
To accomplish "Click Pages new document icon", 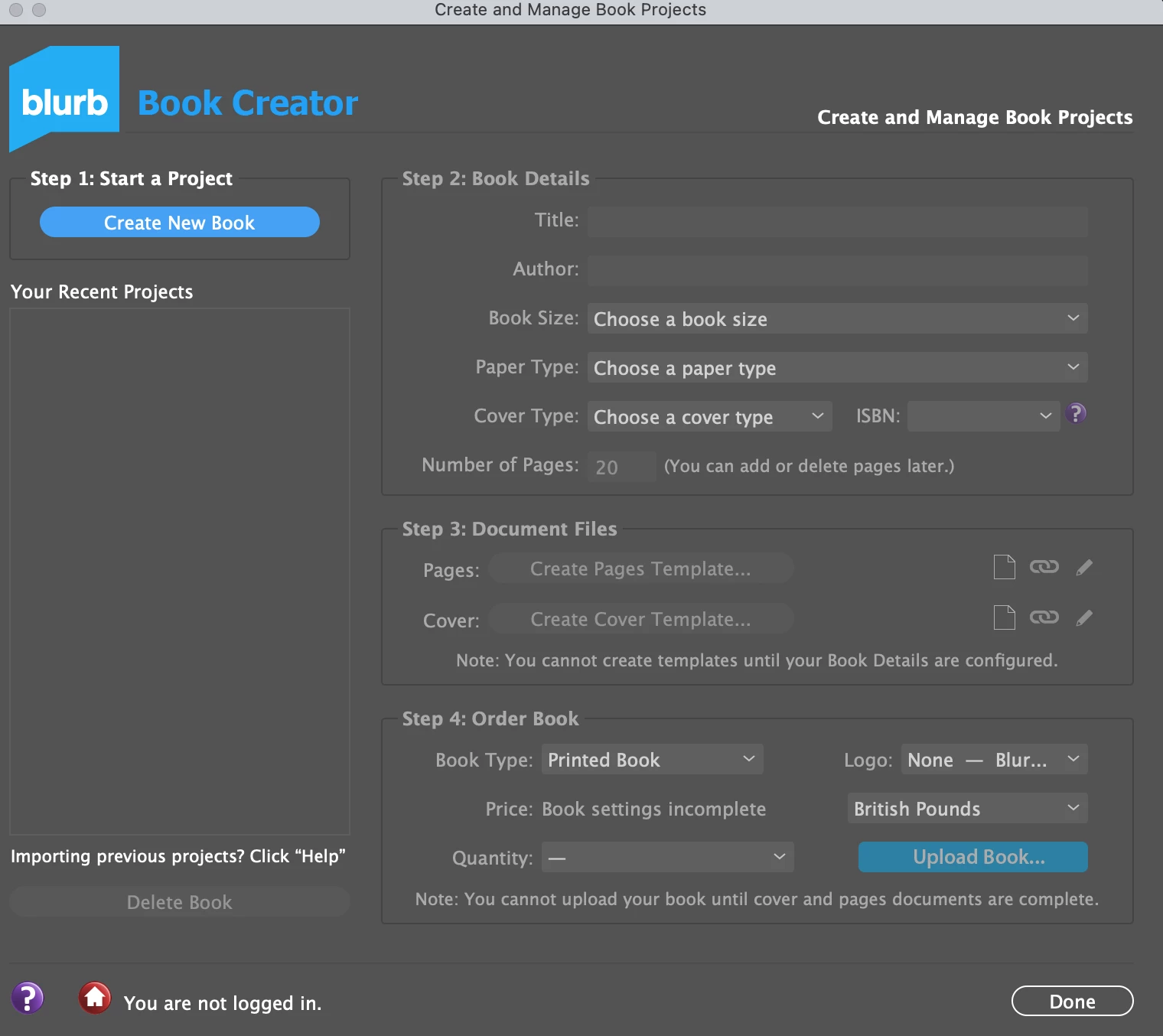I will (1004, 567).
